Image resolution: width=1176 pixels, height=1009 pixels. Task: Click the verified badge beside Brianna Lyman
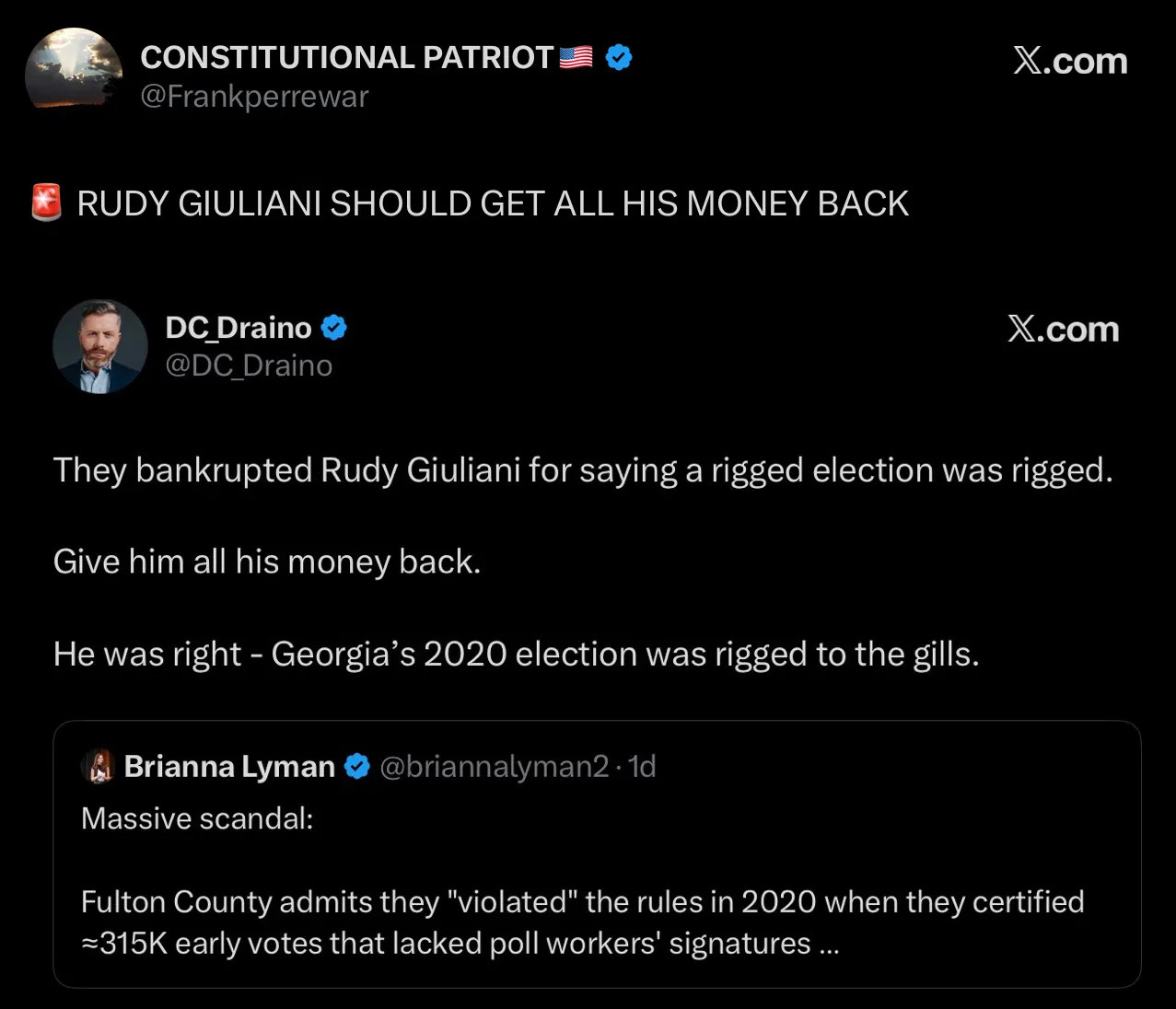pos(356,766)
